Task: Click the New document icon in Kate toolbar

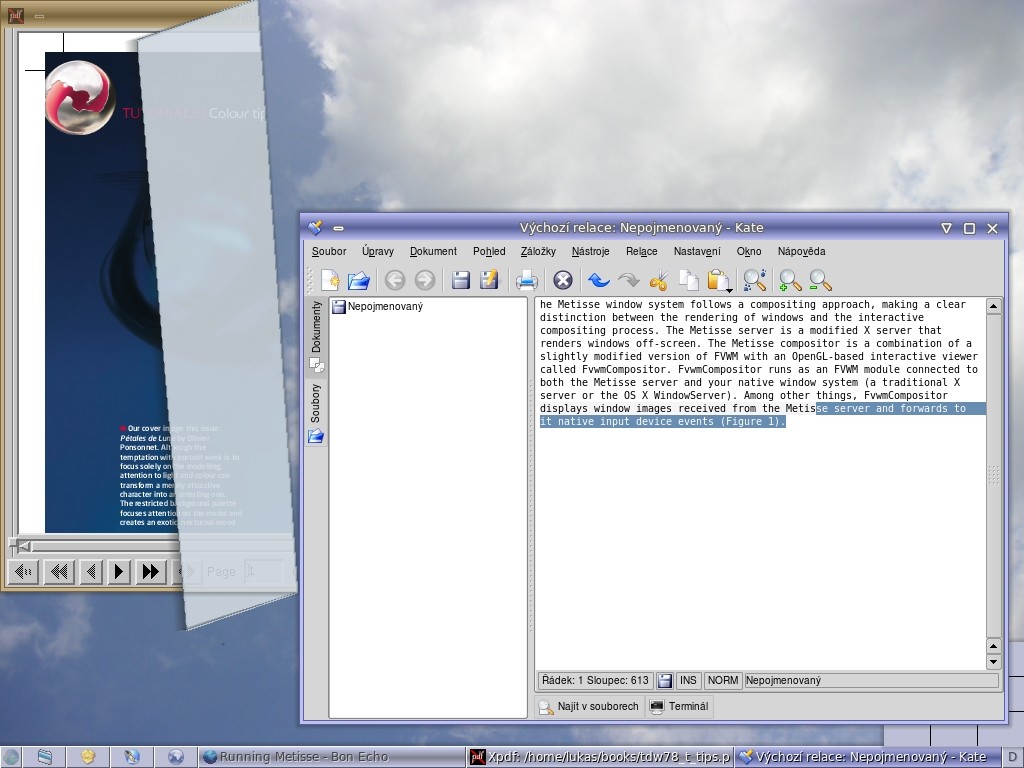Action: [x=330, y=280]
